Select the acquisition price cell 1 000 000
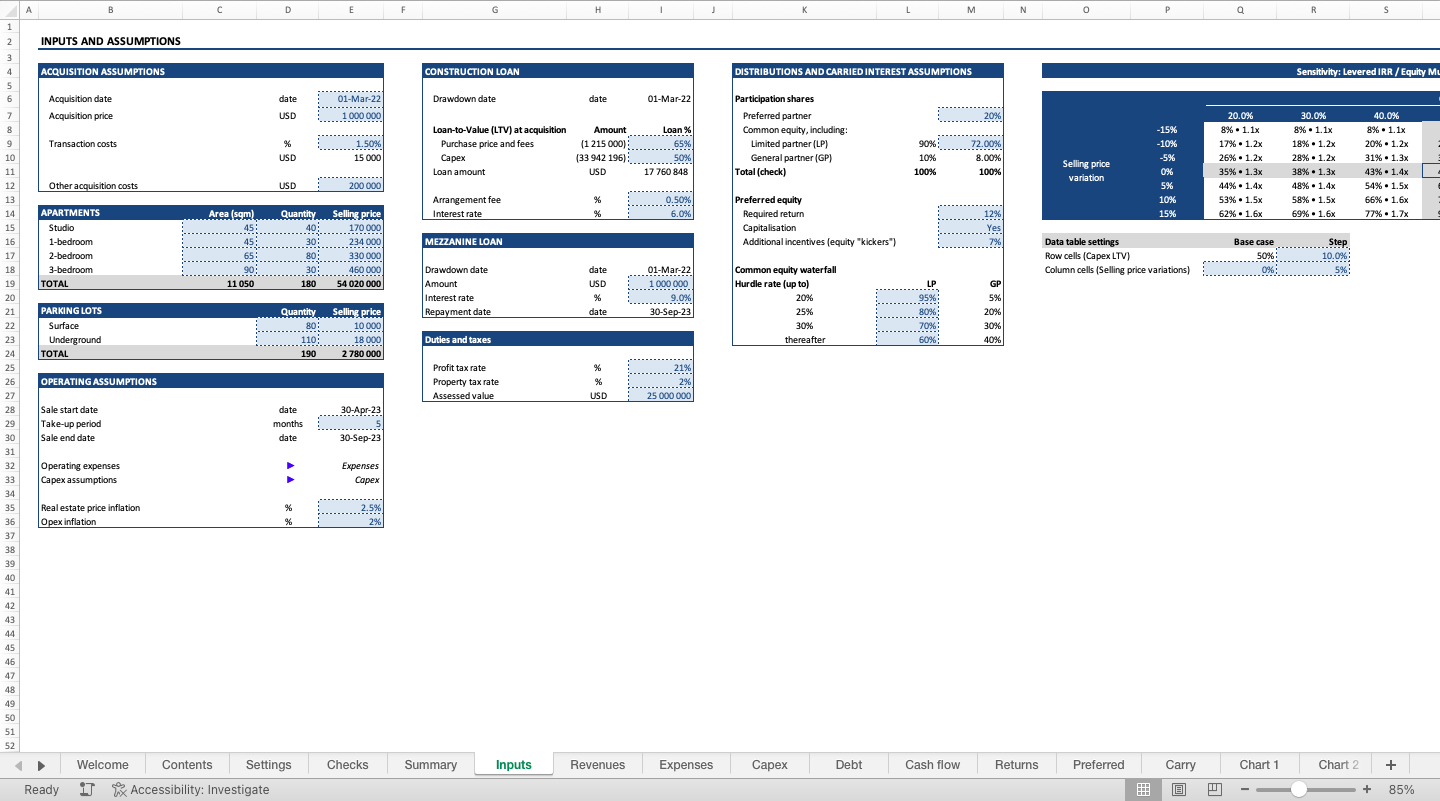The height and width of the screenshot is (801, 1440). [351, 116]
